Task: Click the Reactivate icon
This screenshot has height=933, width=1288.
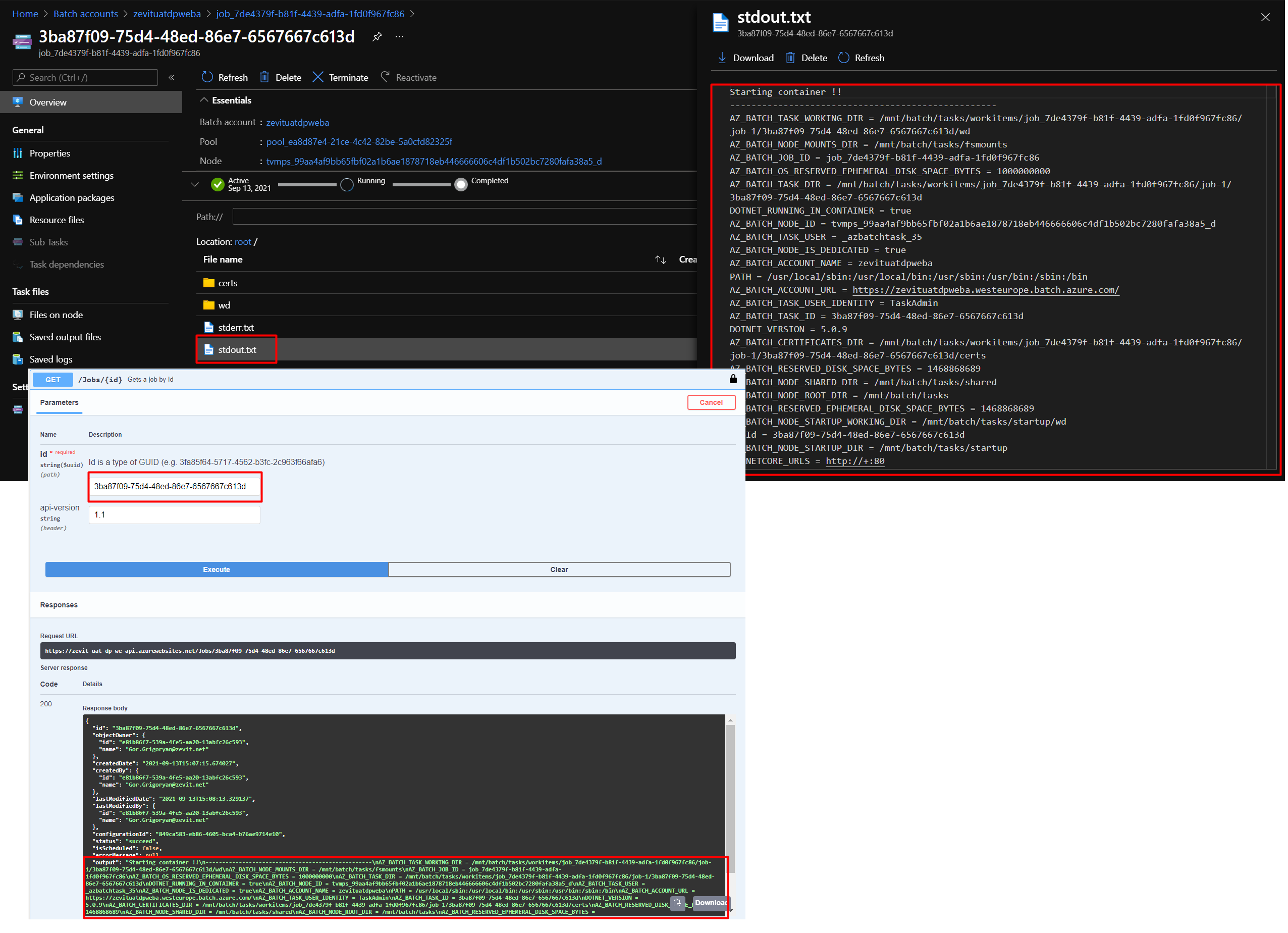Action: click(385, 77)
